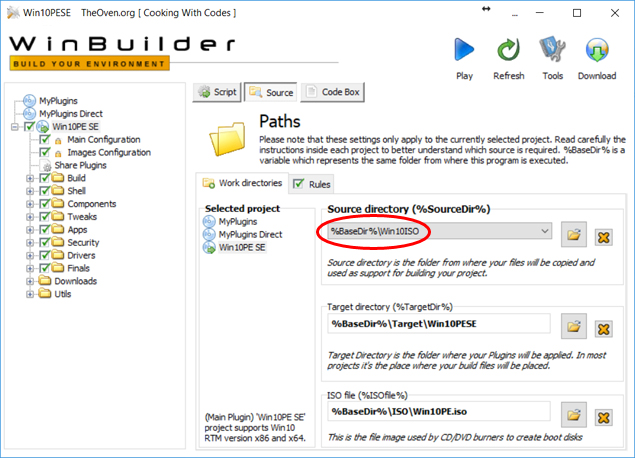Image resolution: width=635 pixels, height=458 pixels.
Task: Expand the Finals folder node
Action: (30, 268)
